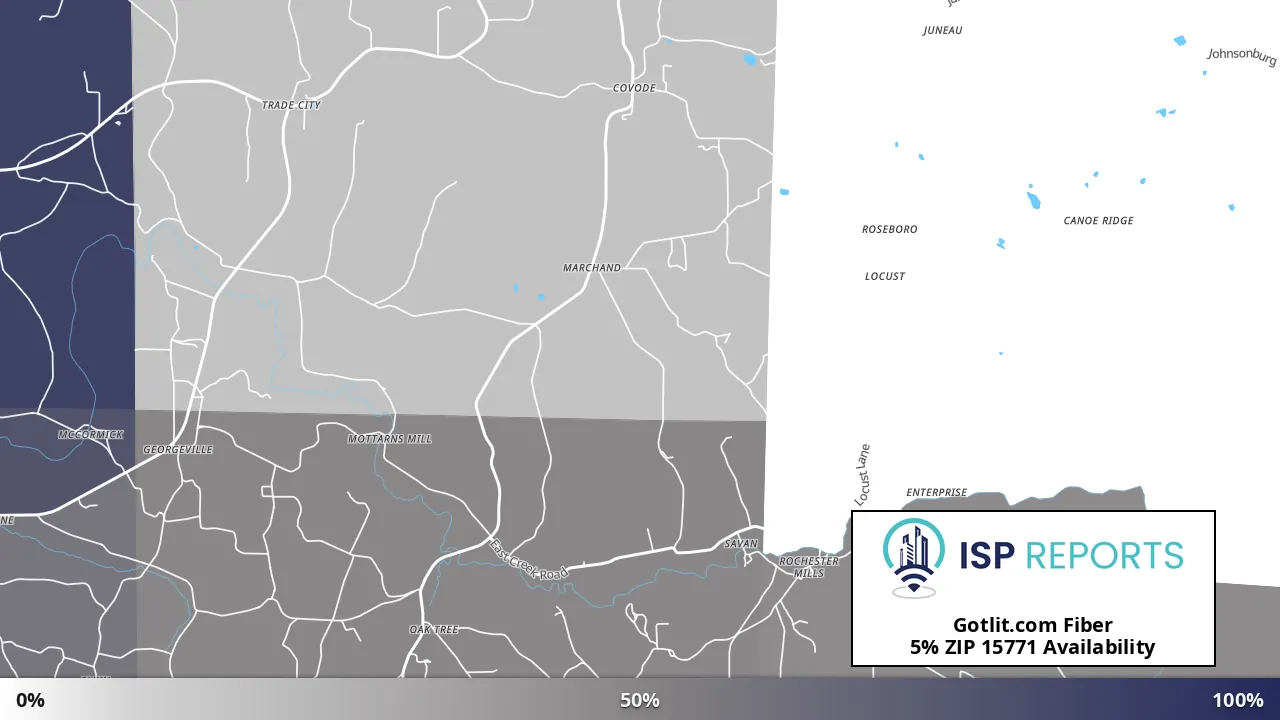
Task: Click '5% ZIP 15771 Availability' caption
Action: tap(1033, 647)
